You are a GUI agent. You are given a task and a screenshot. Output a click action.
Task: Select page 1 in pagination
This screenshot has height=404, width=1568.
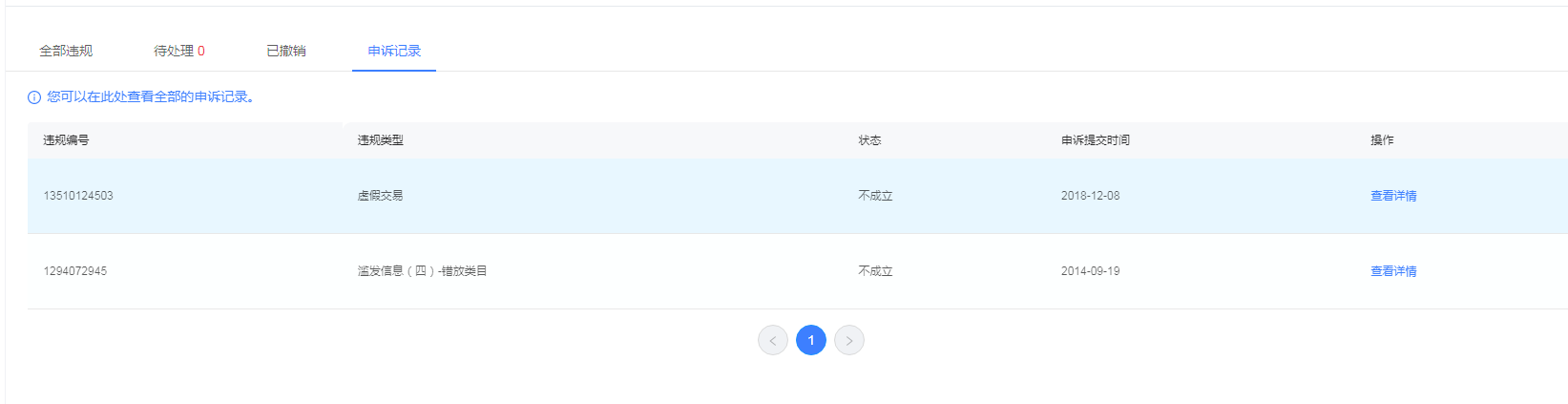pos(811,340)
